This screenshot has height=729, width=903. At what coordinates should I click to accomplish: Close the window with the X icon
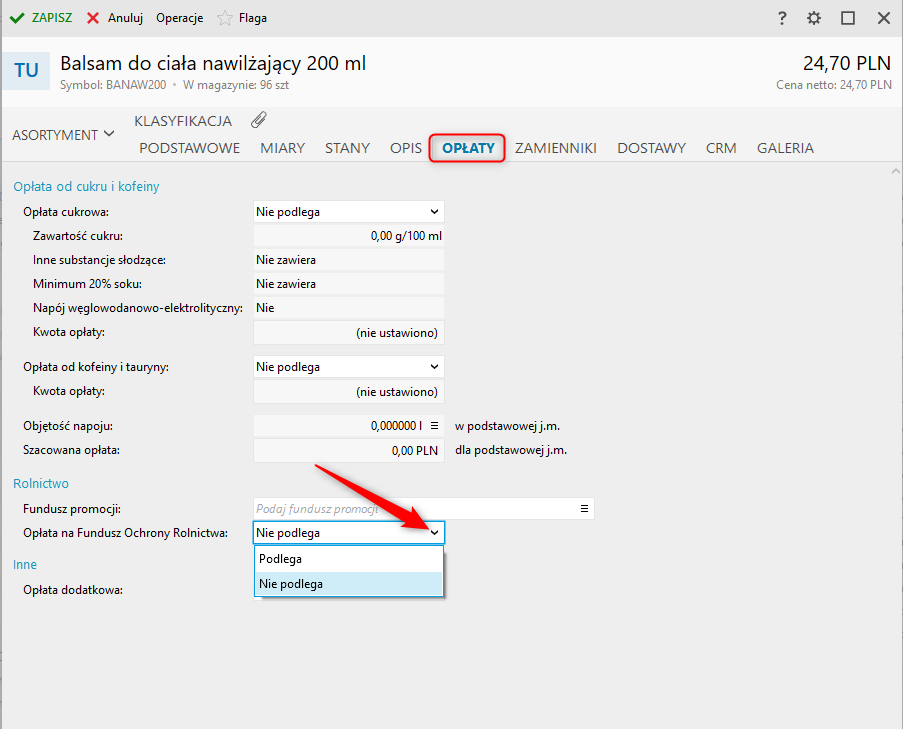(884, 18)
